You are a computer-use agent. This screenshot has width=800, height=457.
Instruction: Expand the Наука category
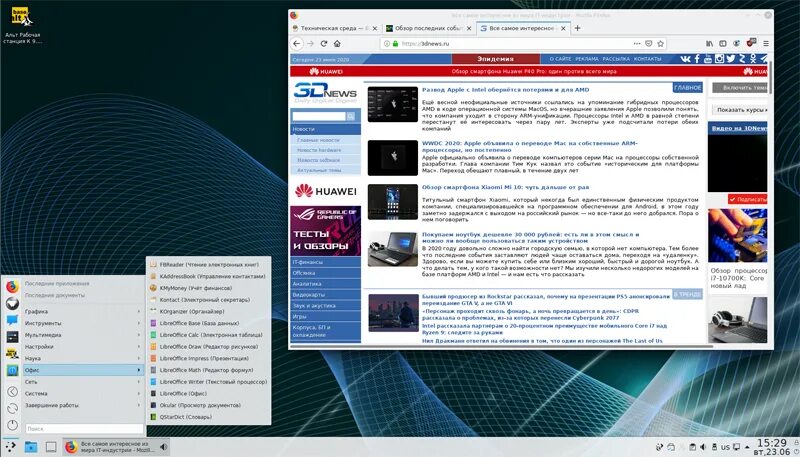(x=83, y=358)
